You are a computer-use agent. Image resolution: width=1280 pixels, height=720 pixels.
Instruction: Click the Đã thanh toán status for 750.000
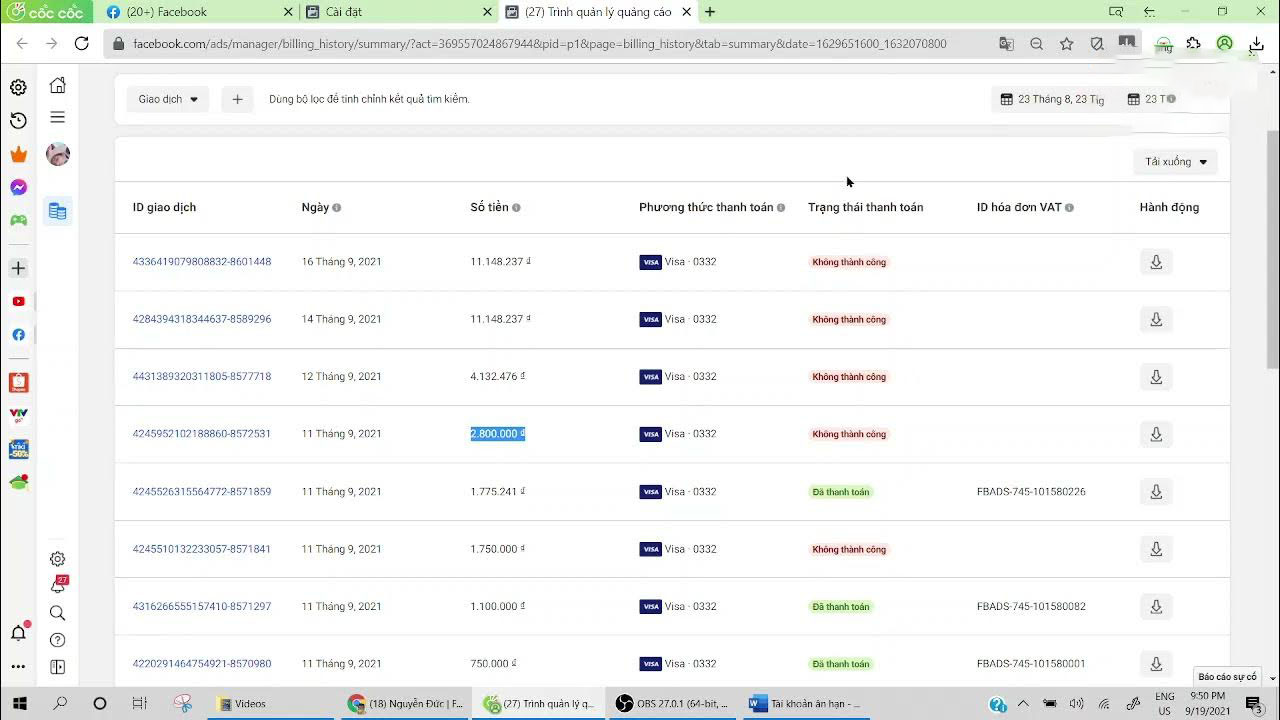coord(841,664)
